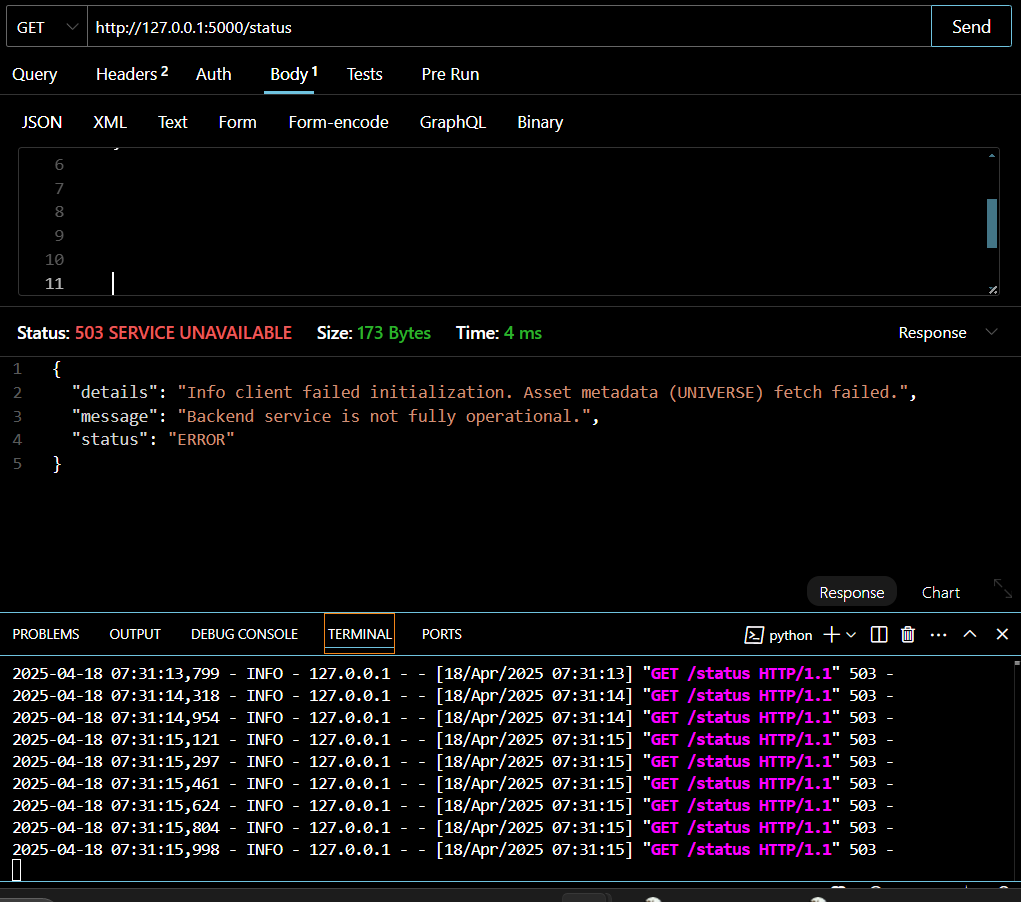Open the Pre Run tab
The width and height of the screenshot is (1021, 902).
[x=450, y=74]
